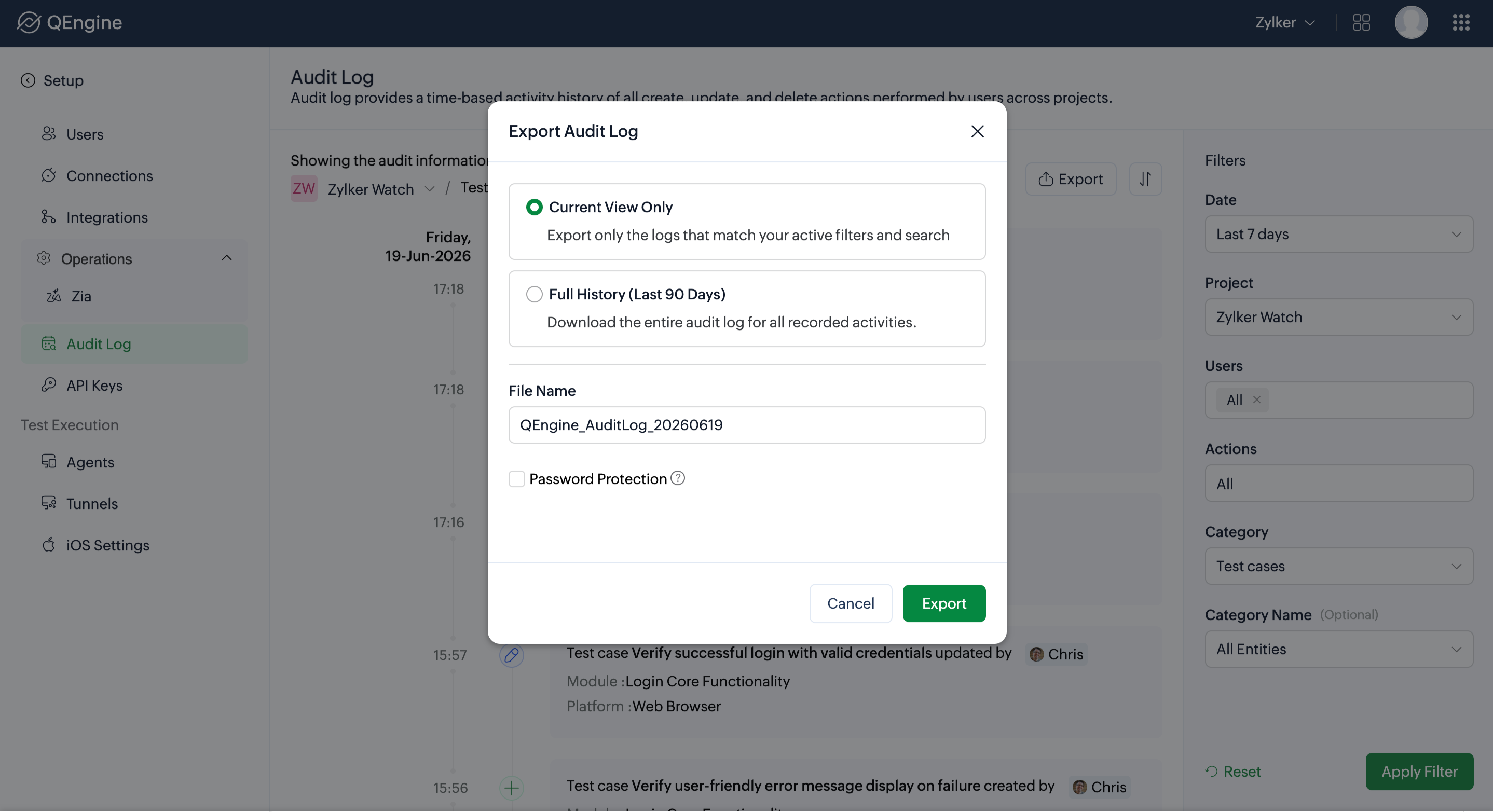Click the green Export button in dialog
This screenshot has width=1493, height=812.
(943, 603)
